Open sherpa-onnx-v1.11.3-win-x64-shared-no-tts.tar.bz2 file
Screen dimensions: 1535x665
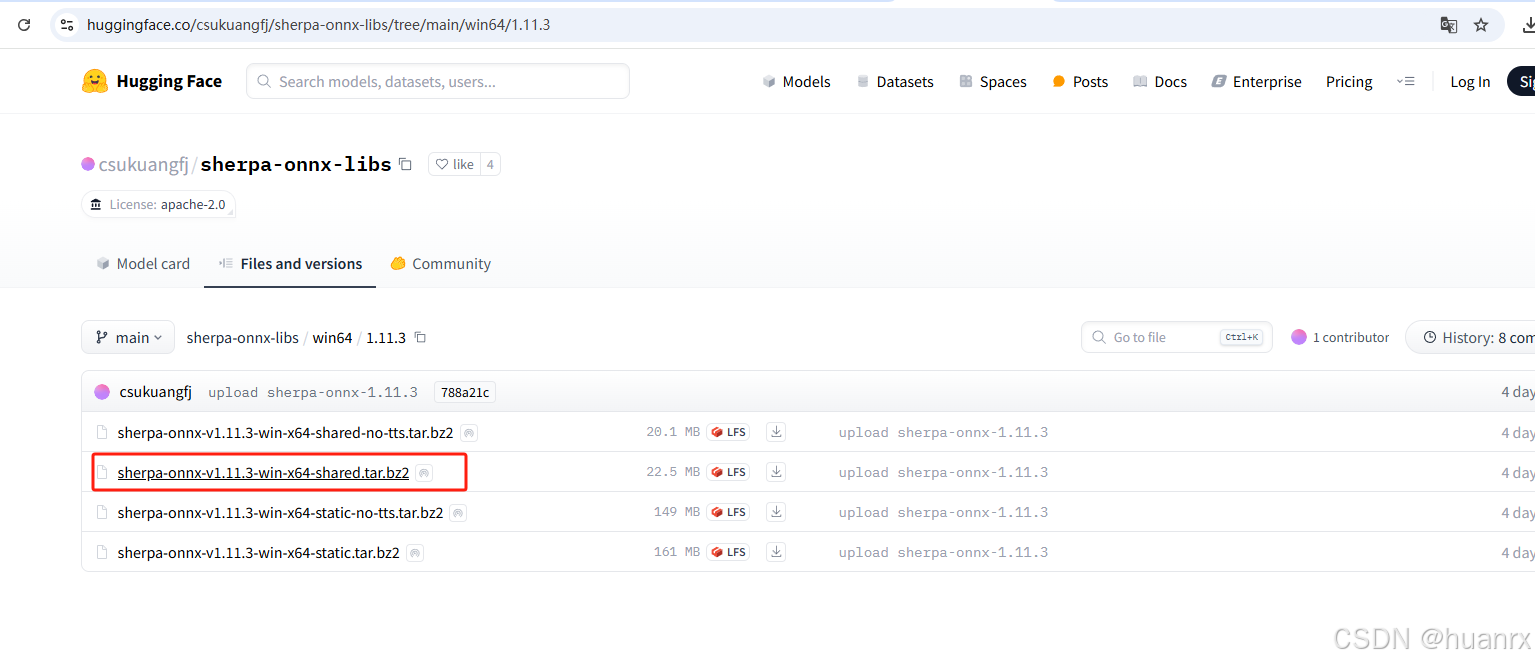click(x=285, y=433)
